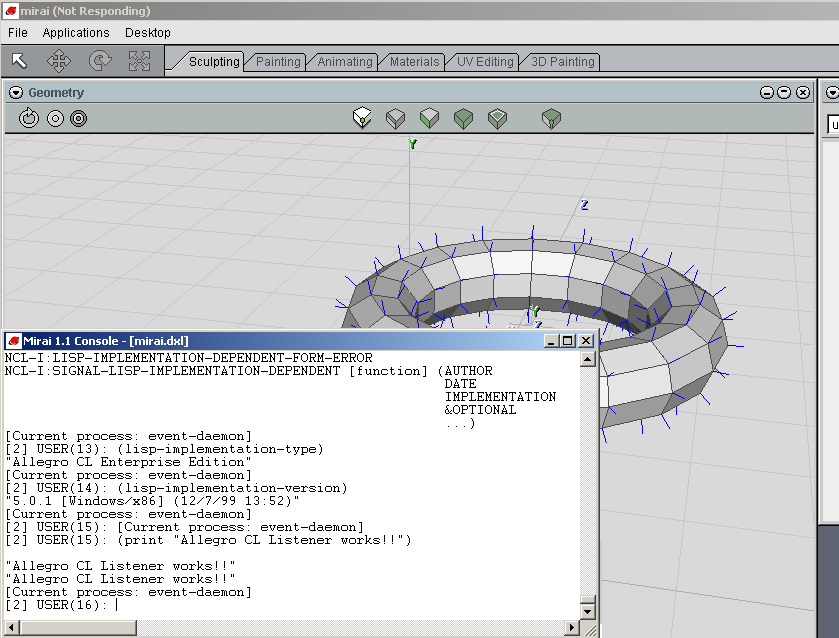The width and height of the screenshot is (839, 638).
Task: Click the second round button of Geometry panel
Action: point(784,93)
